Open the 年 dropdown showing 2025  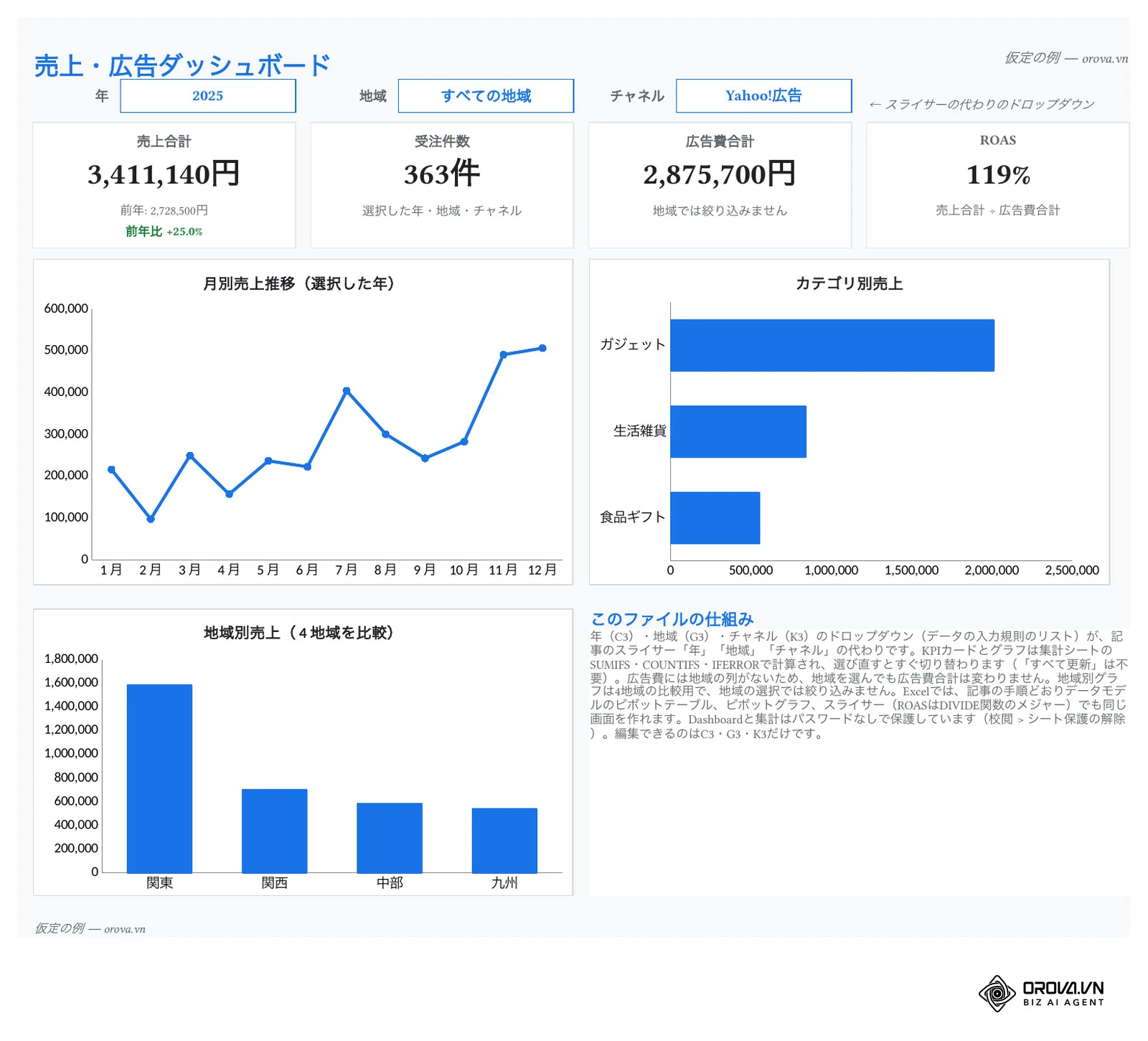(x=207, y=95)
